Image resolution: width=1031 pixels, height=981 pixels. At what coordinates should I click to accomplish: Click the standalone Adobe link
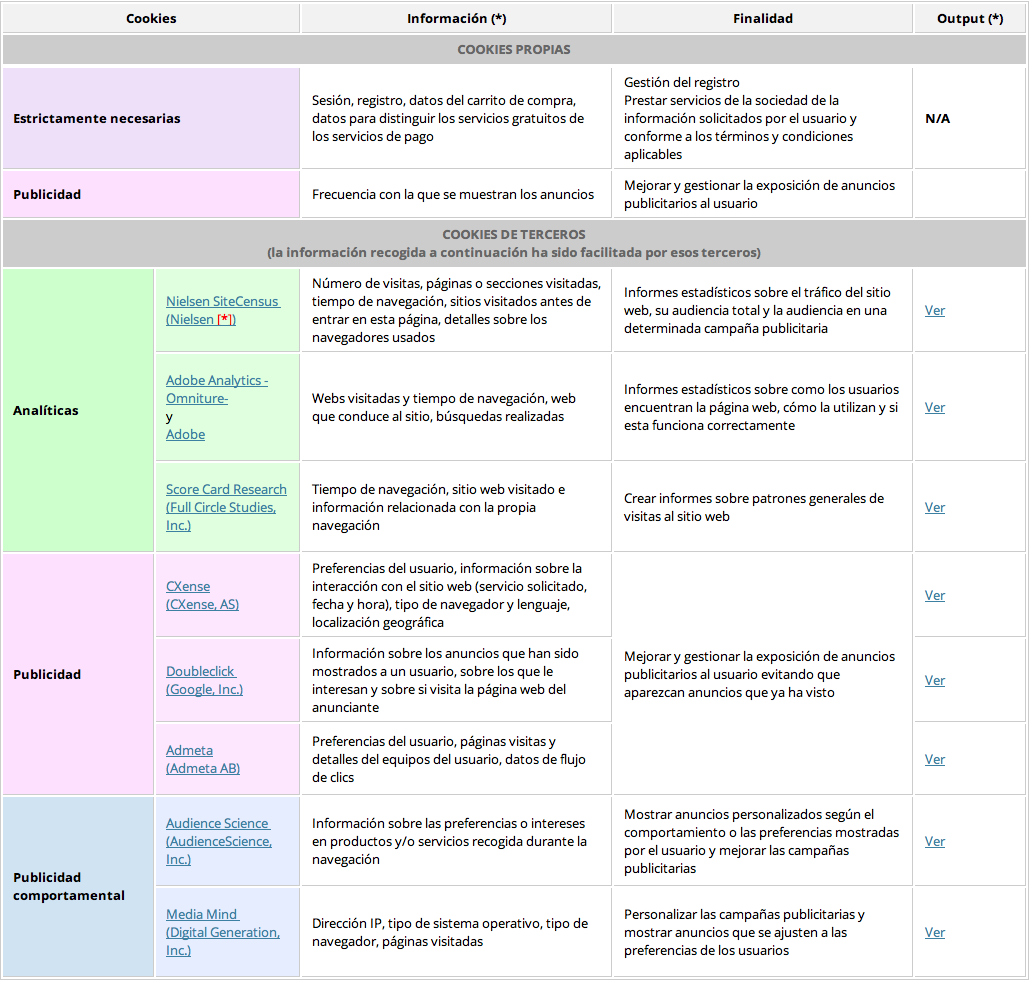(185, 435)
